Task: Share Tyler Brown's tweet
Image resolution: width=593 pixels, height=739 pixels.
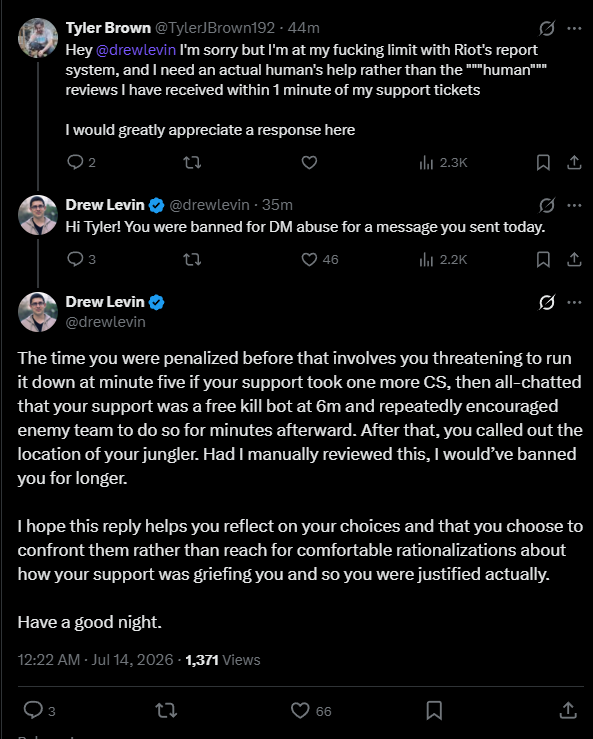Action: pyautogui.click(x=574, y=163)
